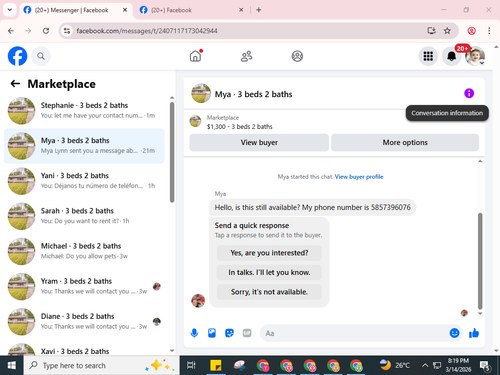Show hidden system tray icons
Screen dimensions: 500x375
point(425,366)
